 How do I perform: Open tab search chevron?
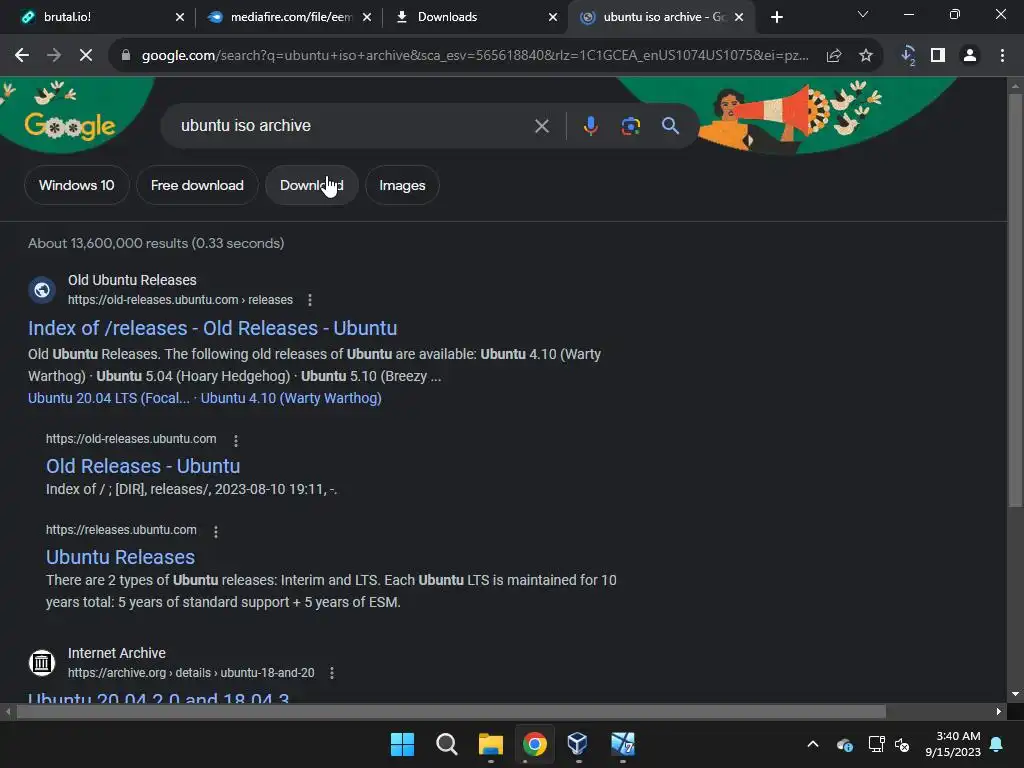[x=863, y=14]
